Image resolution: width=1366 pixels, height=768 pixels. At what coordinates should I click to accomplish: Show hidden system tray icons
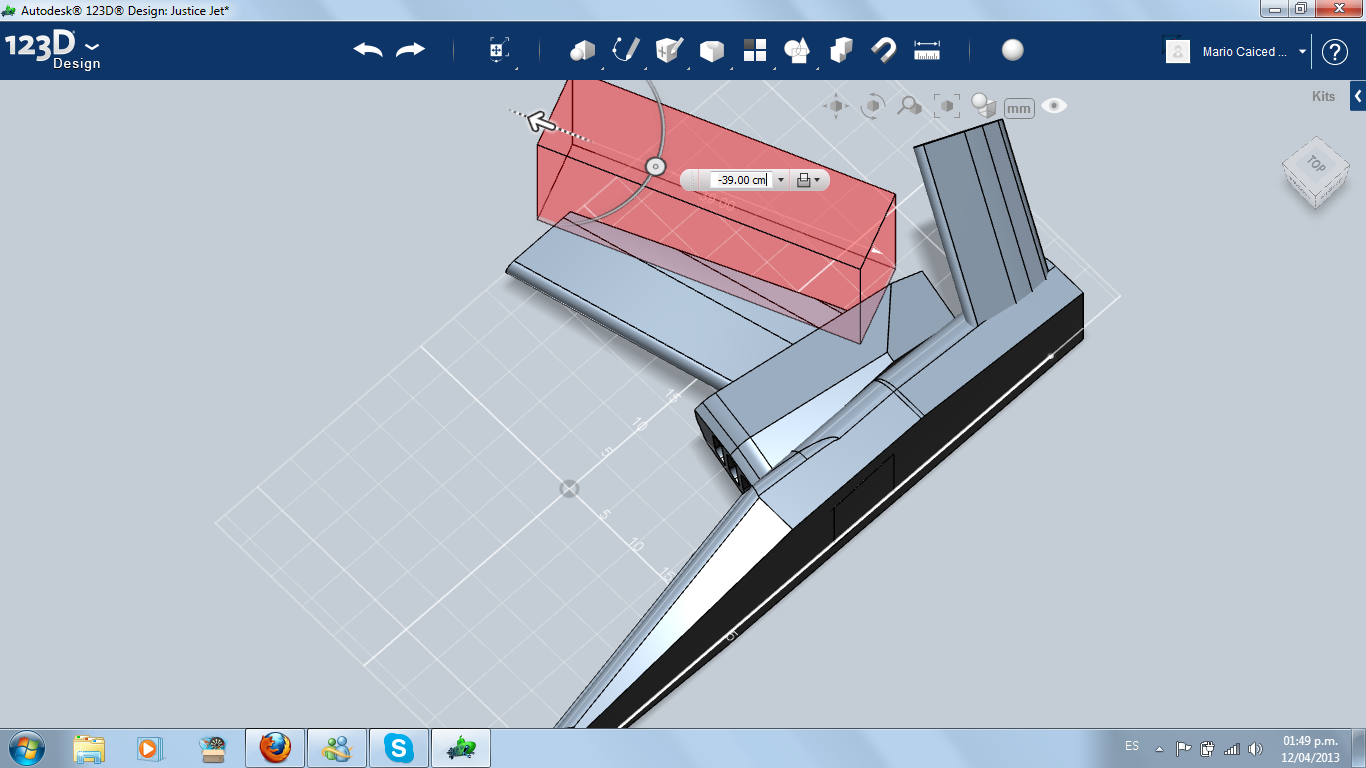[1160, 748]
